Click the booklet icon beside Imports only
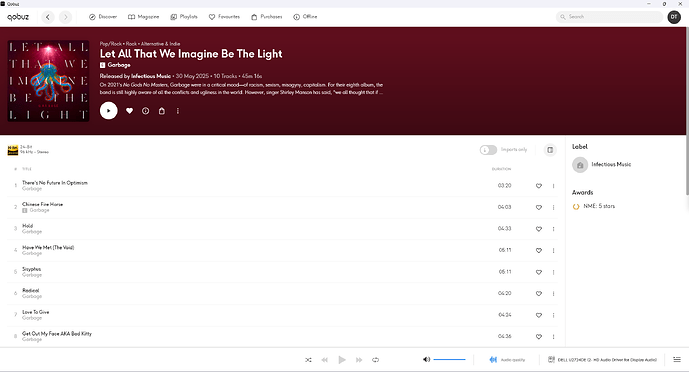Viewport: 689px width, 372px height. [550, 150]
